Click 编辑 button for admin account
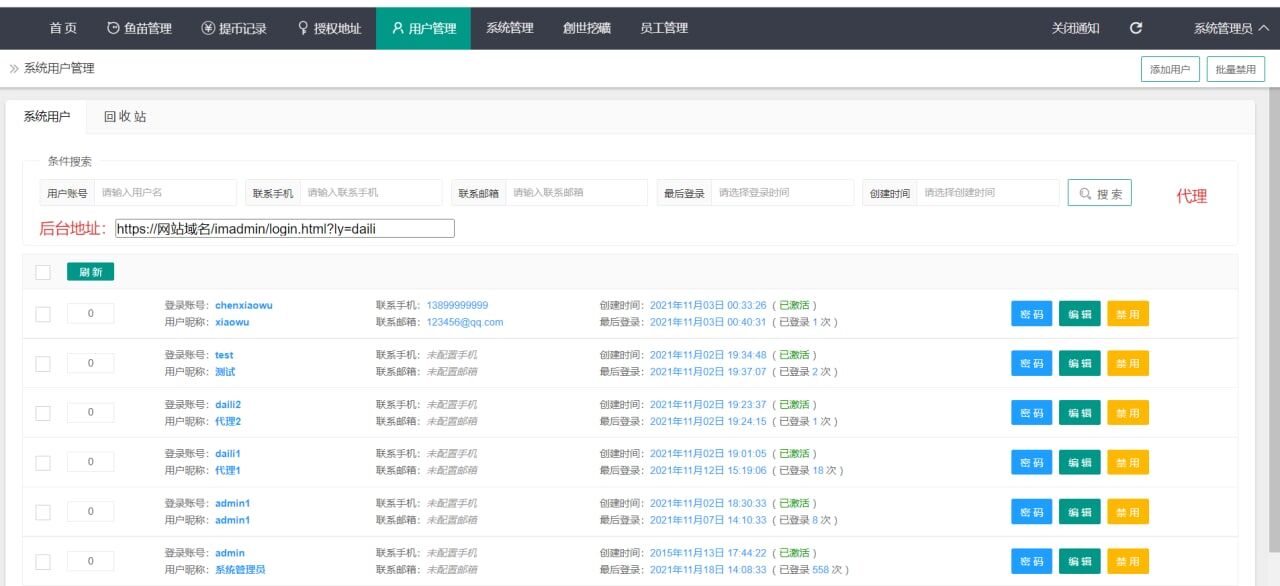 coord(1080,561)
